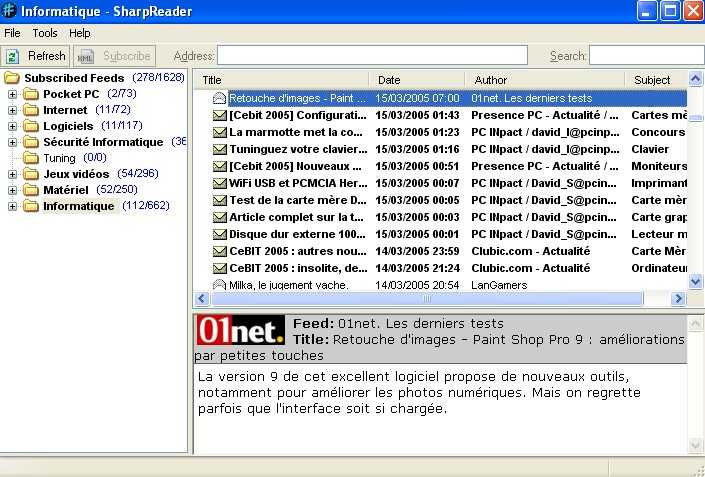Screen dimensions: 705x477
Task: Select article 'La marmotte met la co...'
Action: click(x=295, y=132)
